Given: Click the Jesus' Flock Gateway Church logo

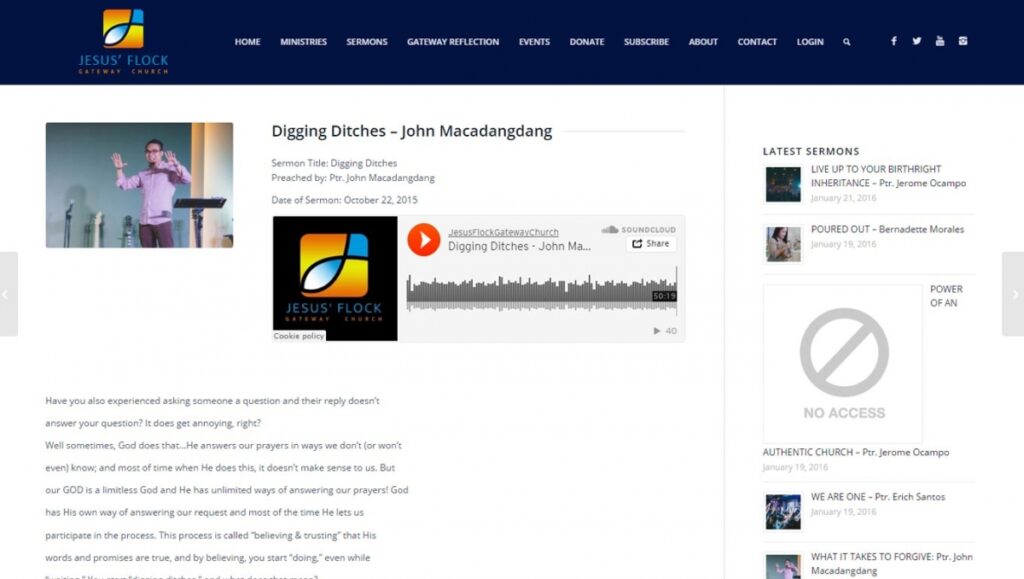Looking at the screenshot, I should click(123, 42).
